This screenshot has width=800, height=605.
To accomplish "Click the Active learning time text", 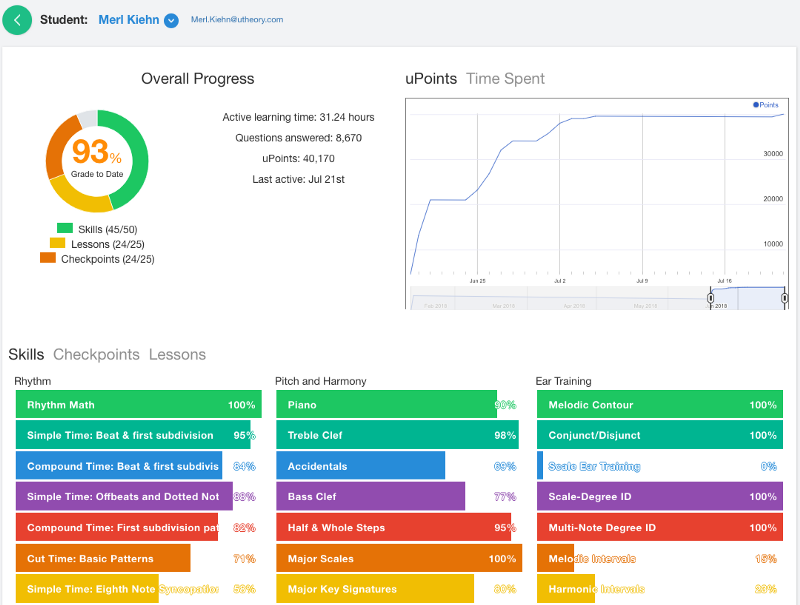I will pyautogui.click(x=298, y=117).
